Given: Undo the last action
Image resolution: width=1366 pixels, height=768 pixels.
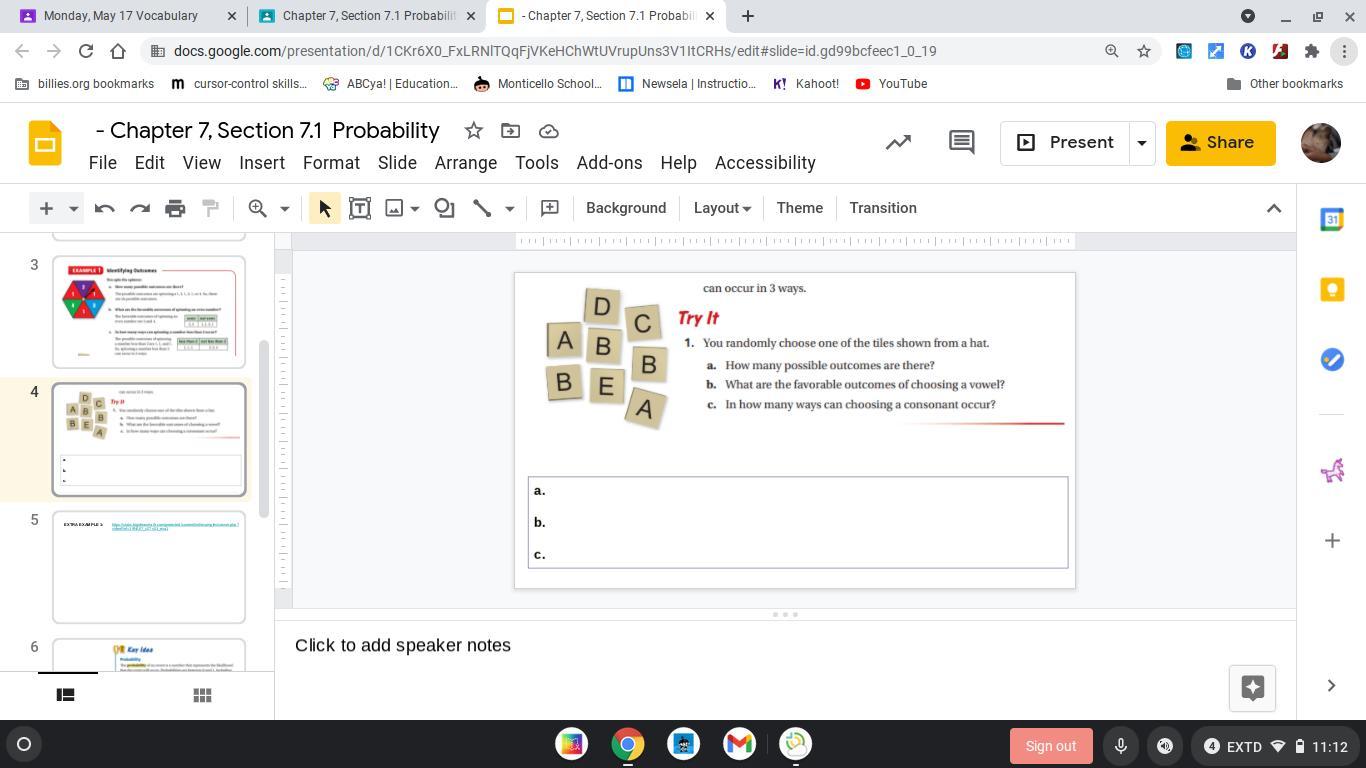Looking at the screenshot, I should click(104, 208).
